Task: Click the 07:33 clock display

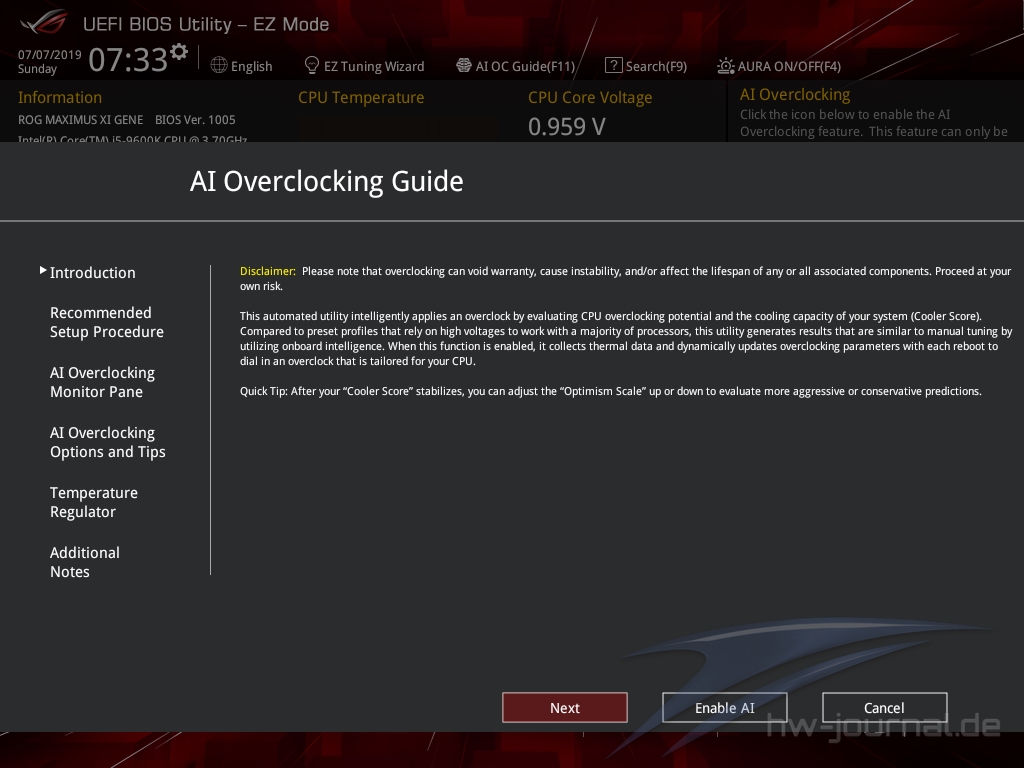Action: [128, 60]
